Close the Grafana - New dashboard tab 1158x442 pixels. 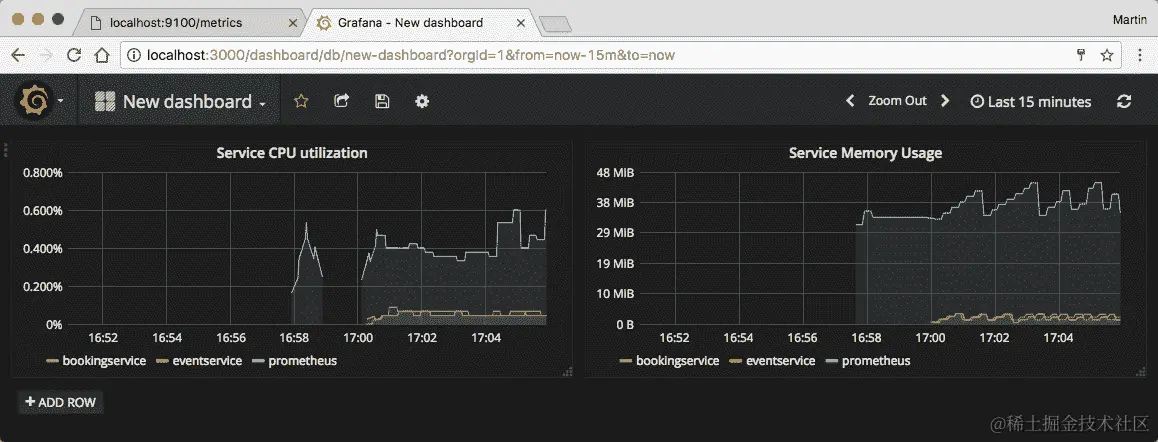pos(521,23)
